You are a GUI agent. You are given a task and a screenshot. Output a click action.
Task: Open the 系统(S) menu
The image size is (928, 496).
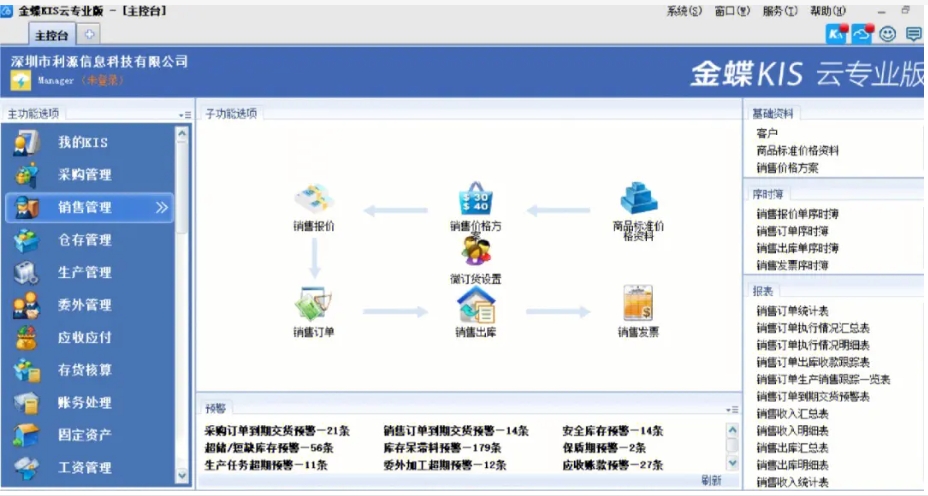tap(684, 11)
